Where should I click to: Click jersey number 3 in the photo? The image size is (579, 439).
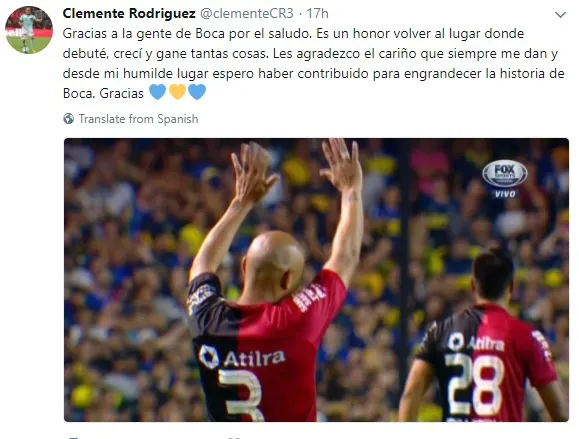tap(240, 395)
